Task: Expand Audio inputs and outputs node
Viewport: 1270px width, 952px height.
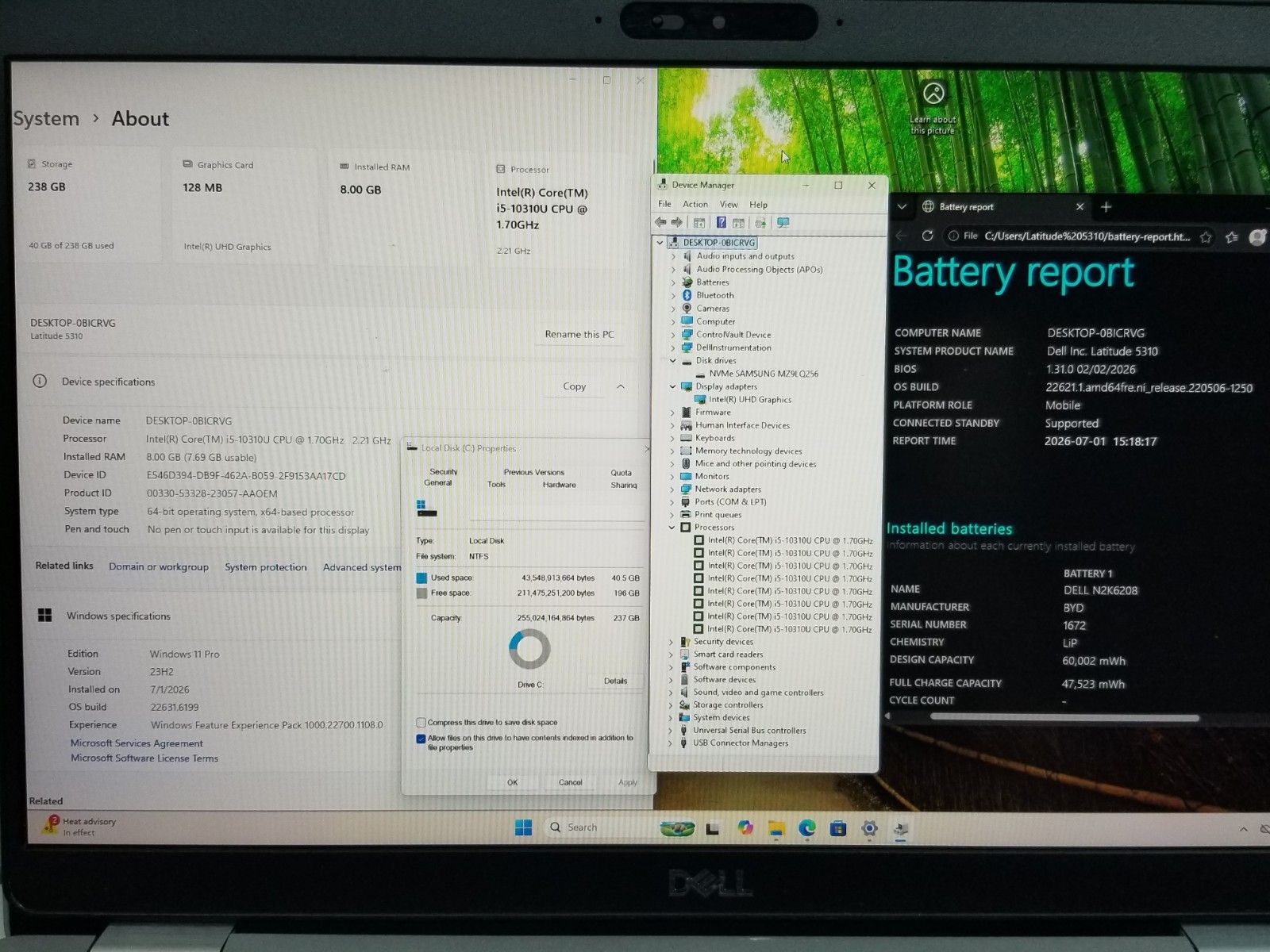Action: [x=673, y=256]
